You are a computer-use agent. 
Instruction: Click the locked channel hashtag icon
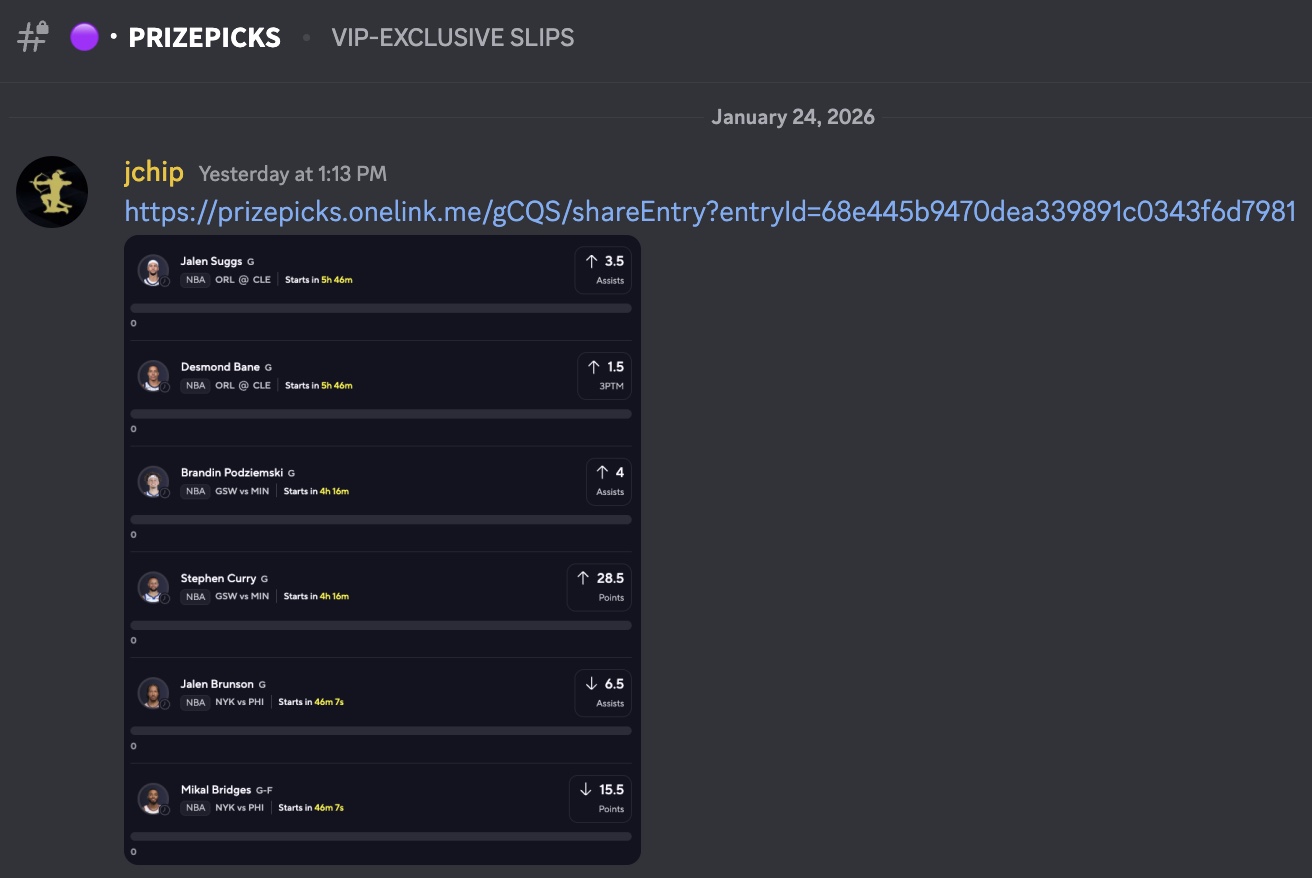pyautogui.click(x=33, y=38)
